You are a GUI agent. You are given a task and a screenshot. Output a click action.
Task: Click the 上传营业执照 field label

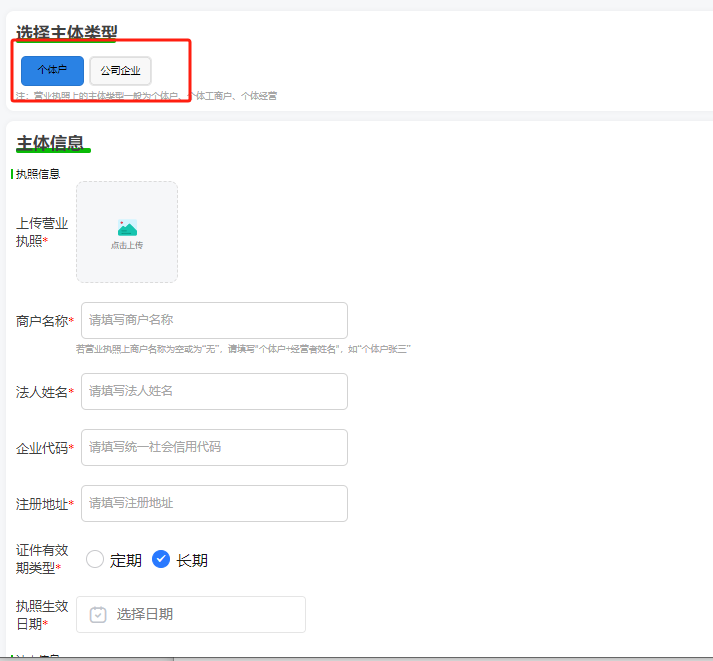pos(42,232)
